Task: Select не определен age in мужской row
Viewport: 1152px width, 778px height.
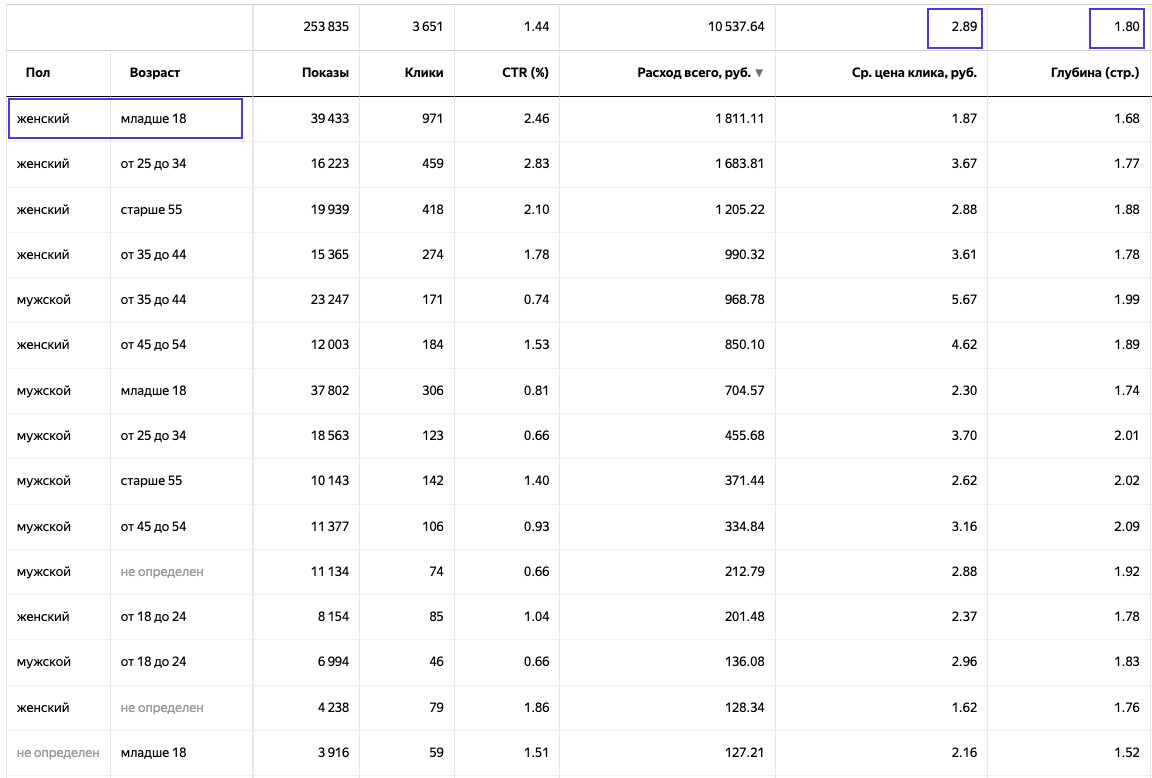Action: coord(162,572)
